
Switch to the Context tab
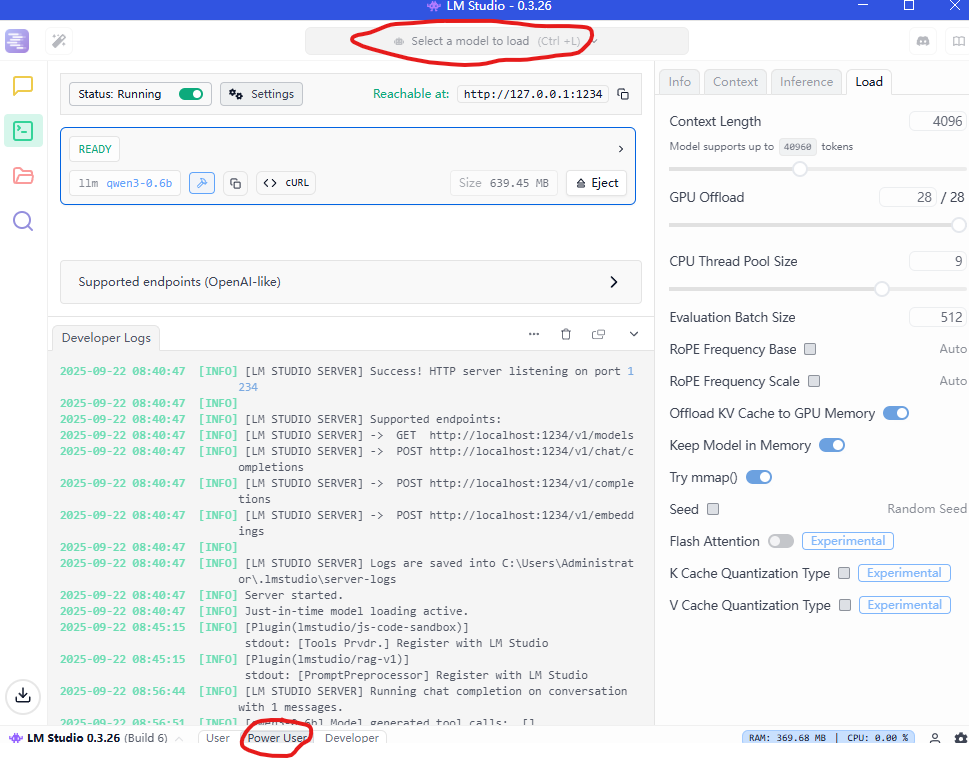[735, 82]
